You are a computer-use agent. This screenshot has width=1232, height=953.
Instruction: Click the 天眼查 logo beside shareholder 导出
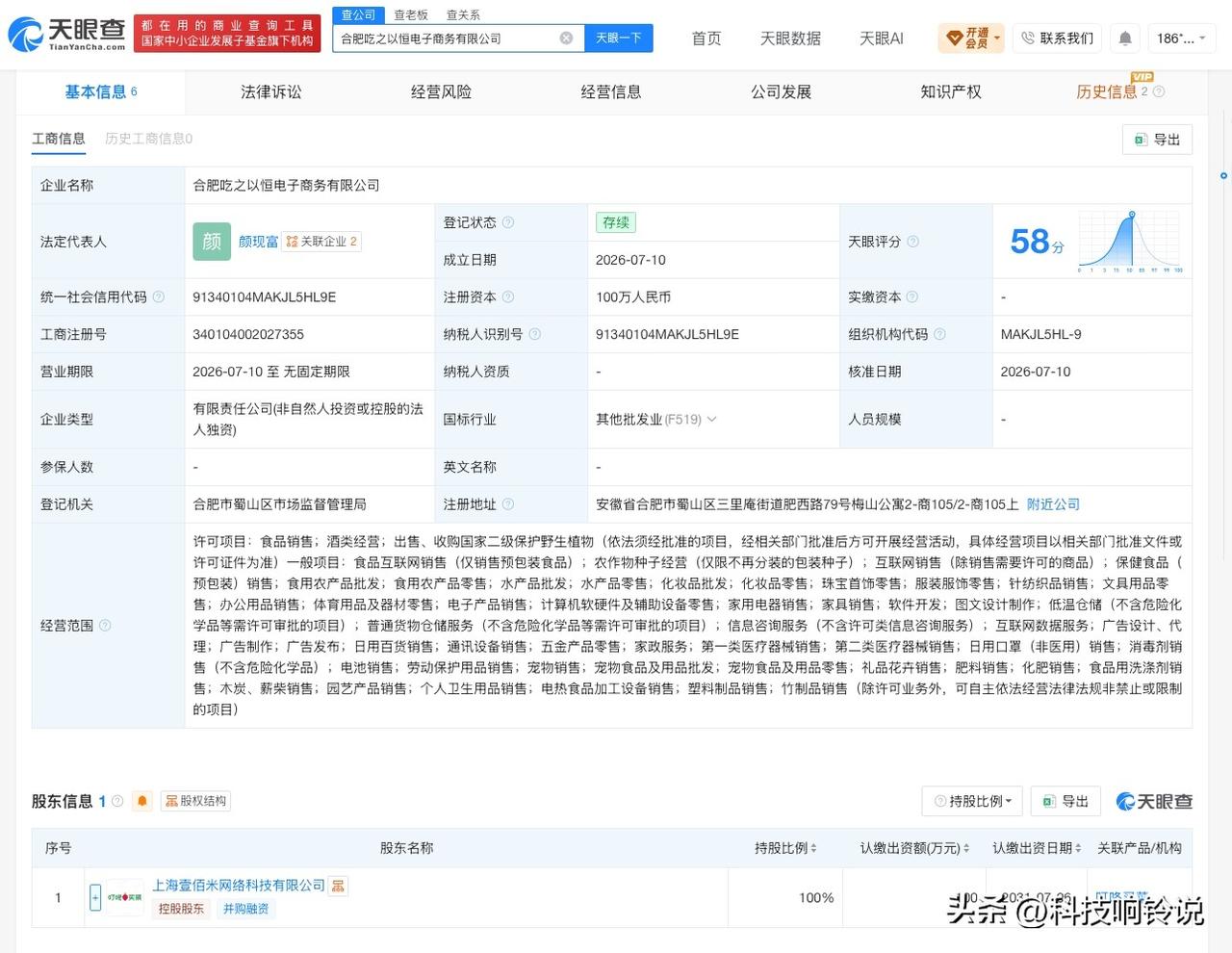[1154, 801]
